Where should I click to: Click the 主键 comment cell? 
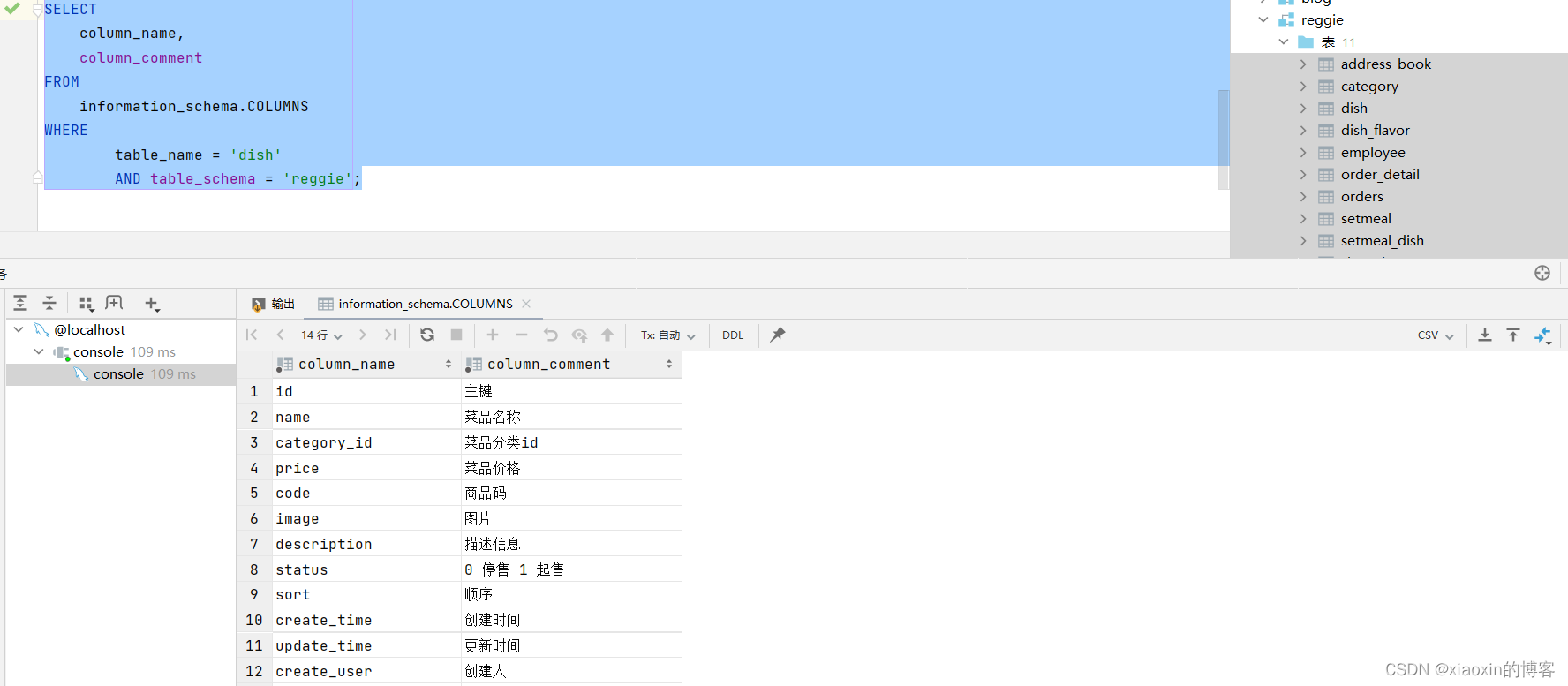pos(571,391)
